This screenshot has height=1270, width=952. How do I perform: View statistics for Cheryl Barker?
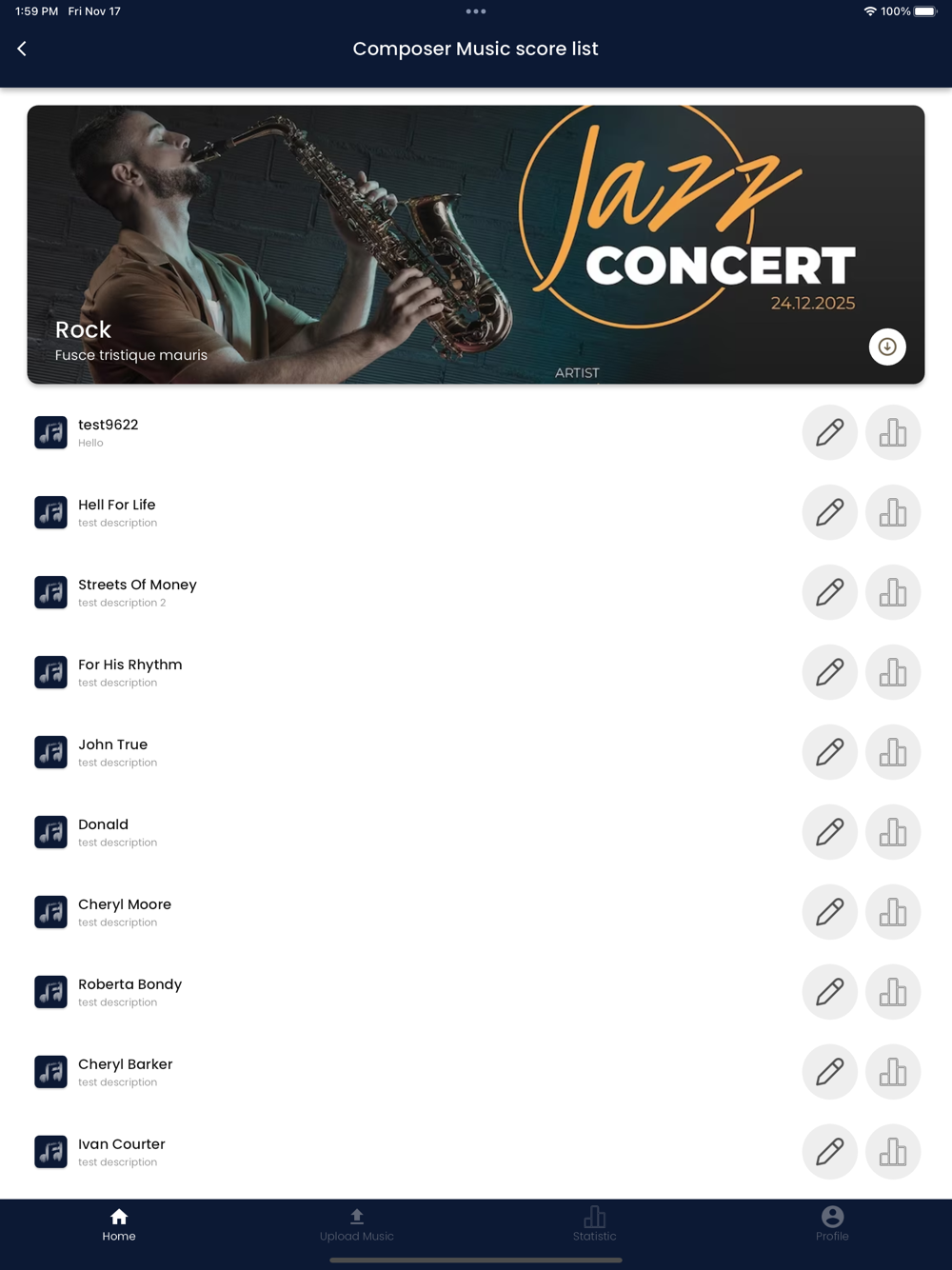point(893,1072)
